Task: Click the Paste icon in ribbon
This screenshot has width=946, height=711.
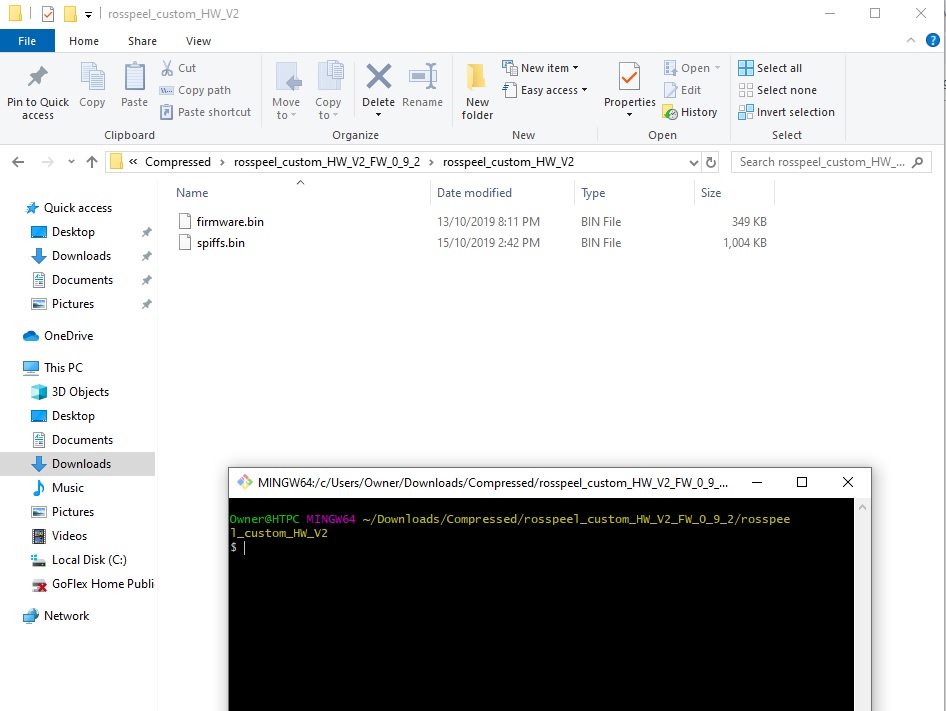Action: click(134, 78)
